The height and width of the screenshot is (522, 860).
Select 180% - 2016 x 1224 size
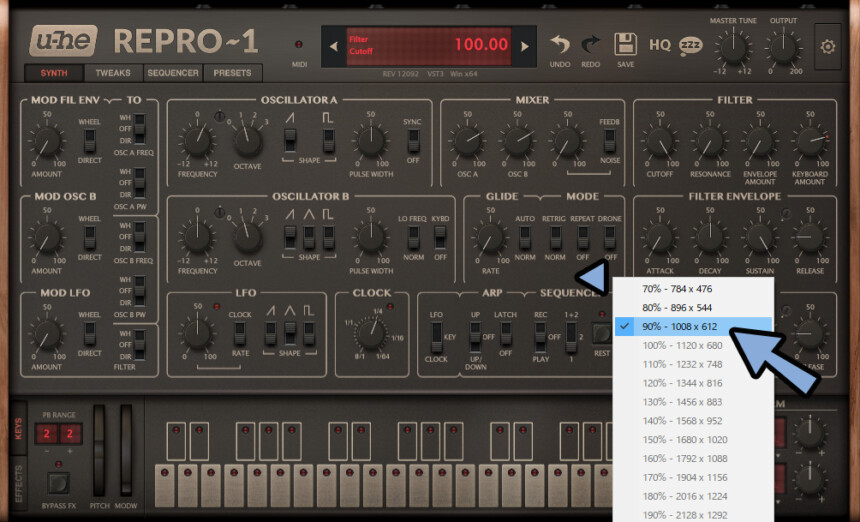[693, 496]
